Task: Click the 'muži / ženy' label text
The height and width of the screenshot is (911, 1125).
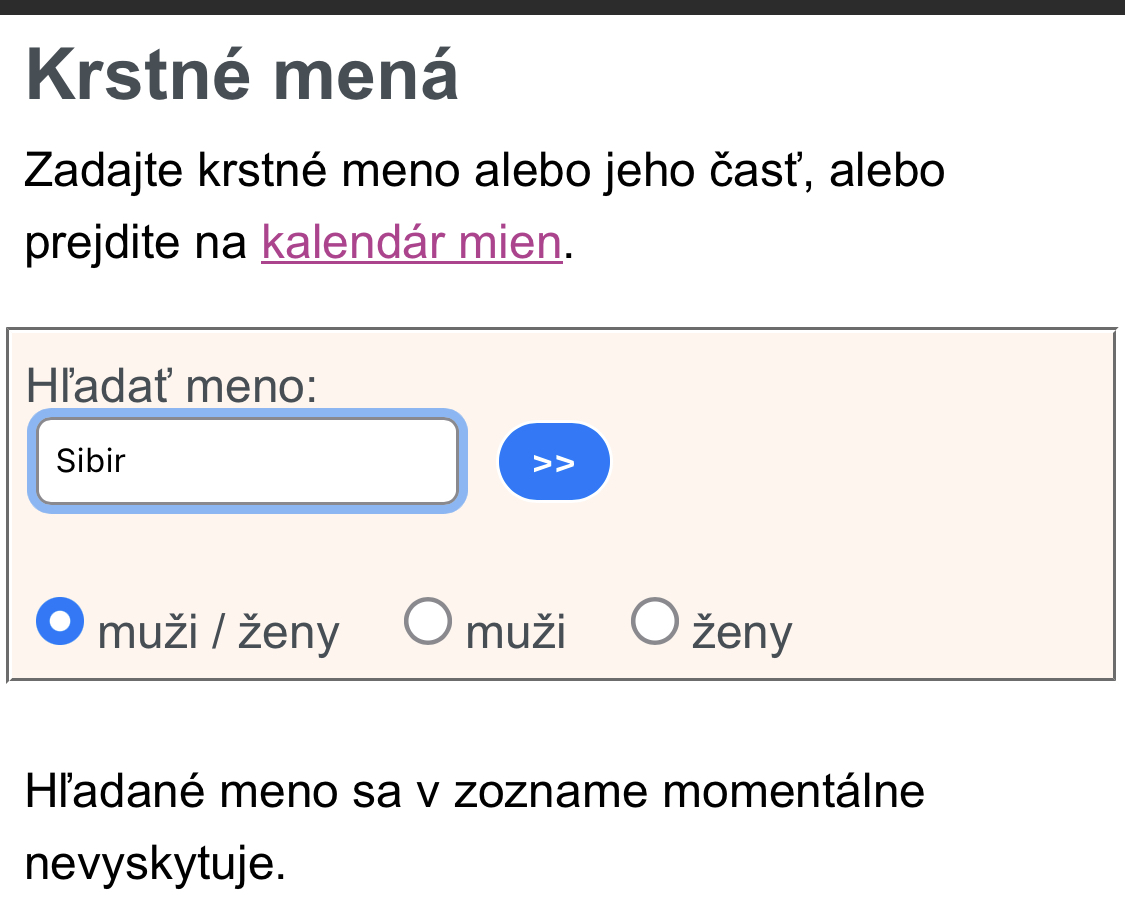Action: (218, 633)
